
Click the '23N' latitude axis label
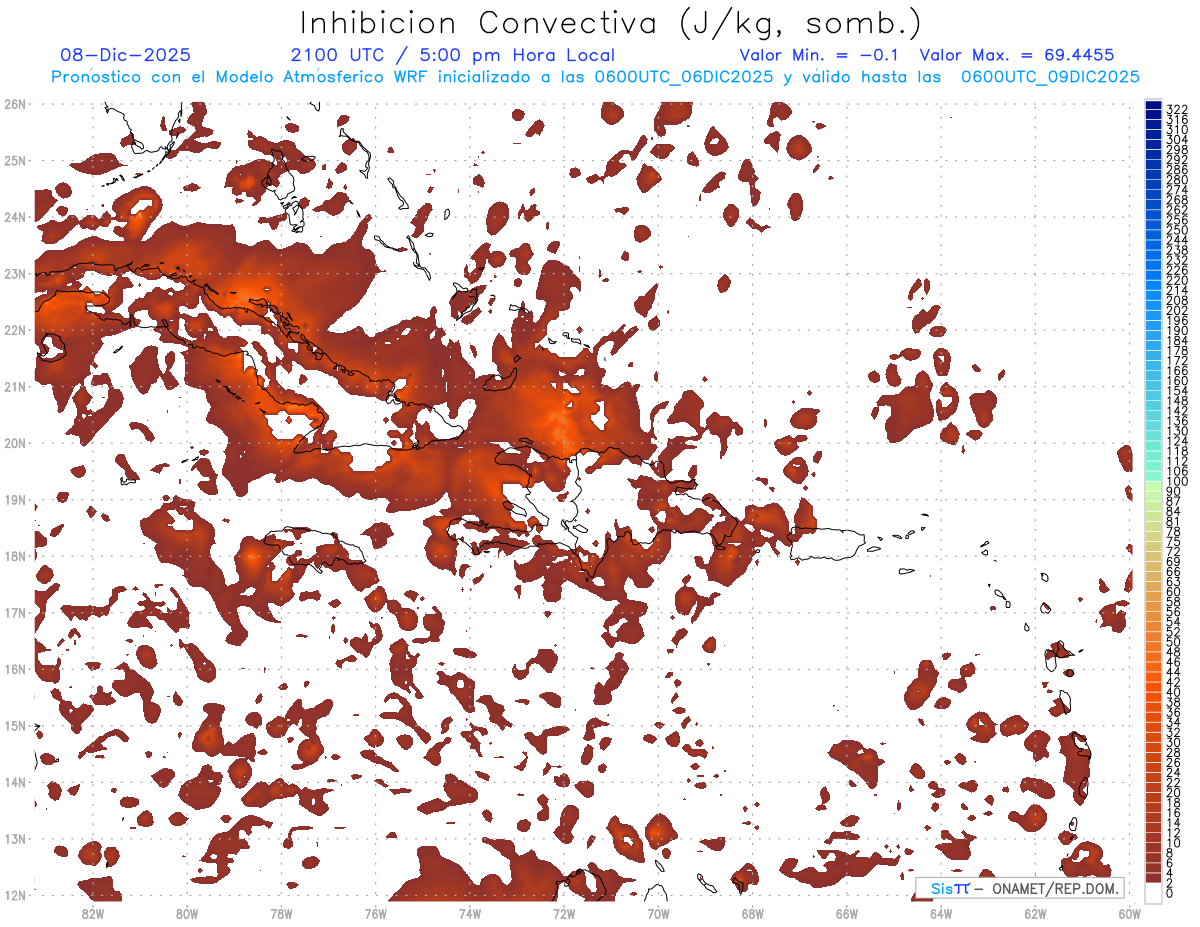(14, 273)
